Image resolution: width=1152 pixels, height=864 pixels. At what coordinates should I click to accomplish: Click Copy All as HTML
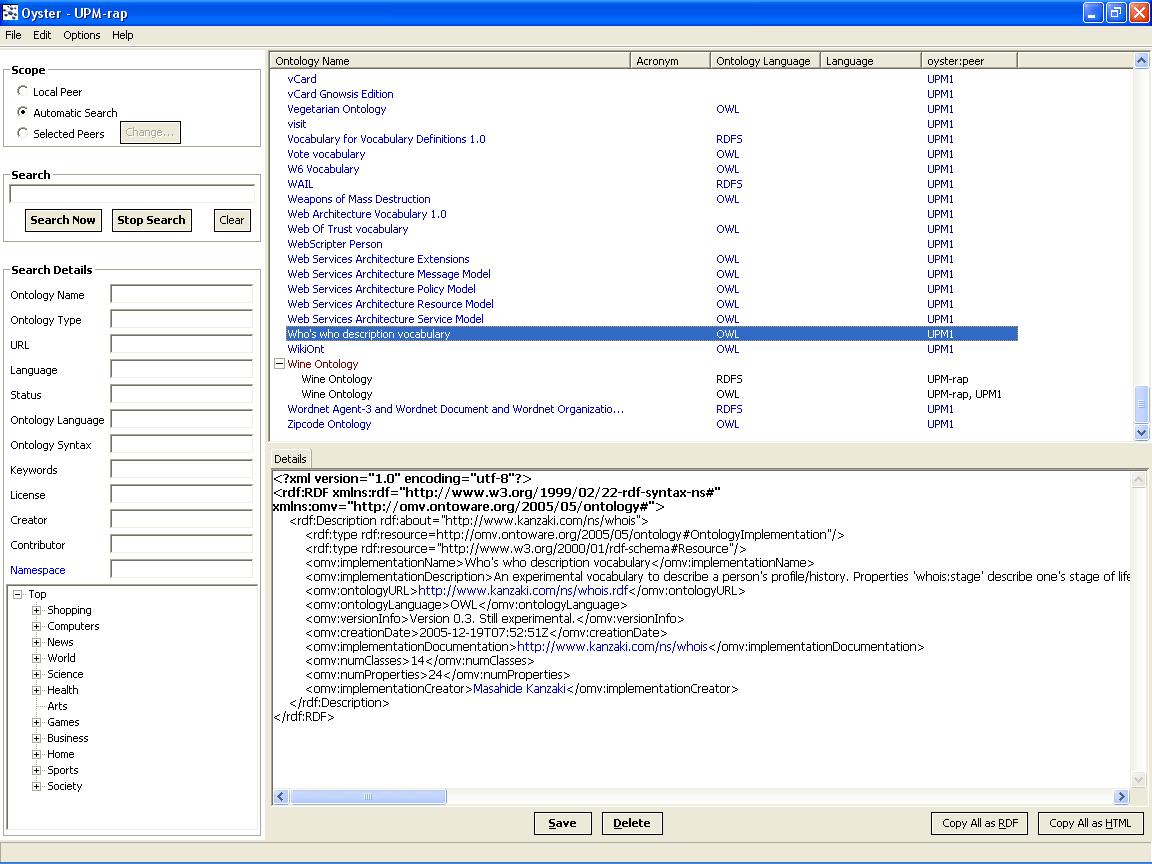point(1090,823)
